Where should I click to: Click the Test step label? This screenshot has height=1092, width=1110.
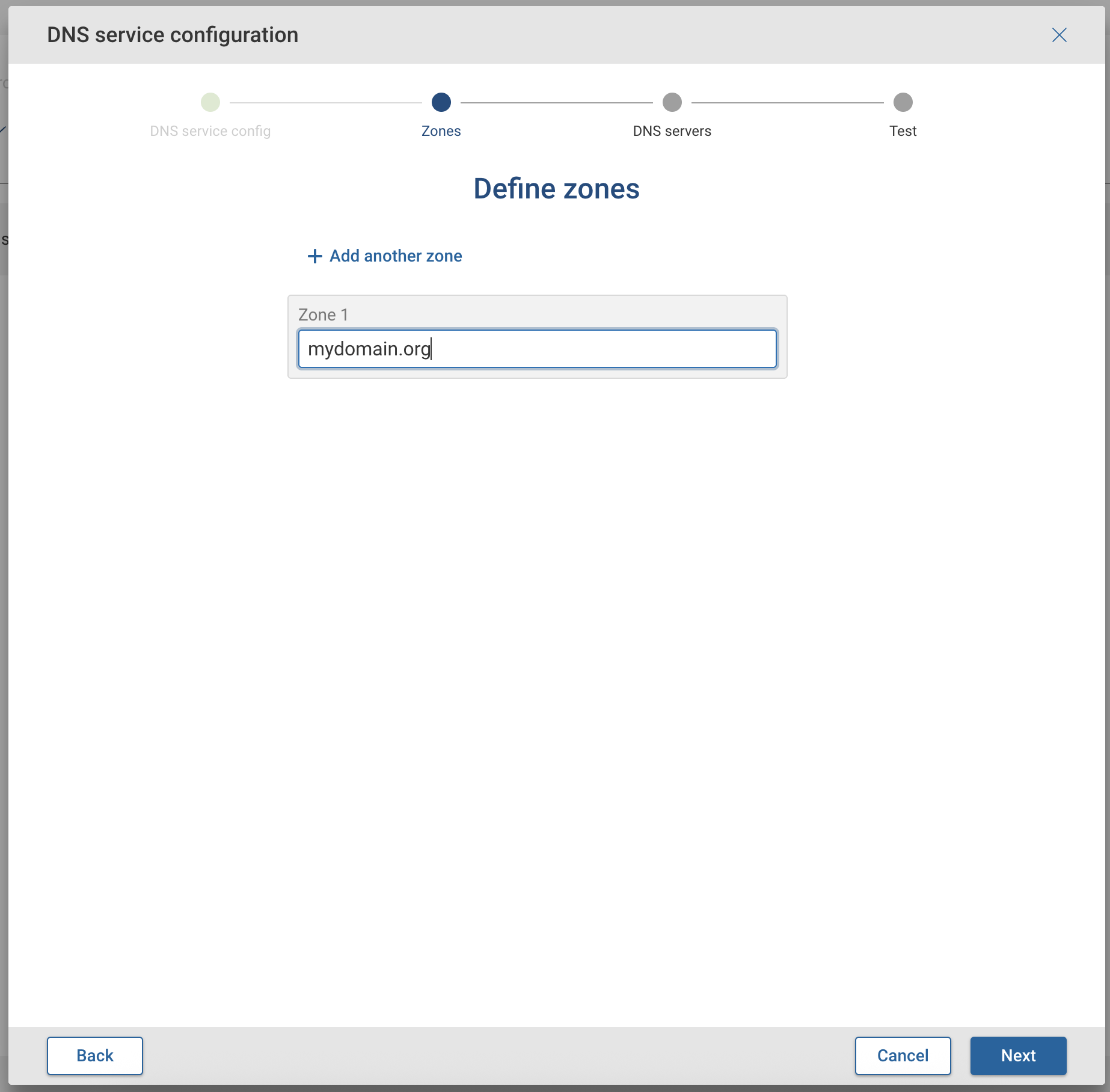903,130
